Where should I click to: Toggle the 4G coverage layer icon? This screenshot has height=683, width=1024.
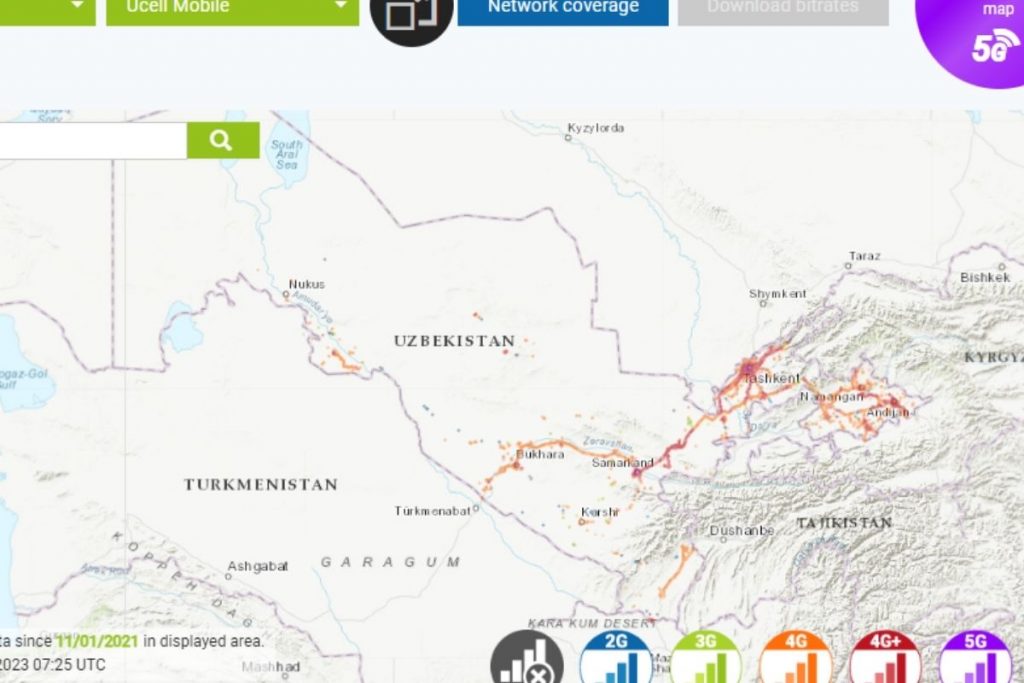point(795,657)
